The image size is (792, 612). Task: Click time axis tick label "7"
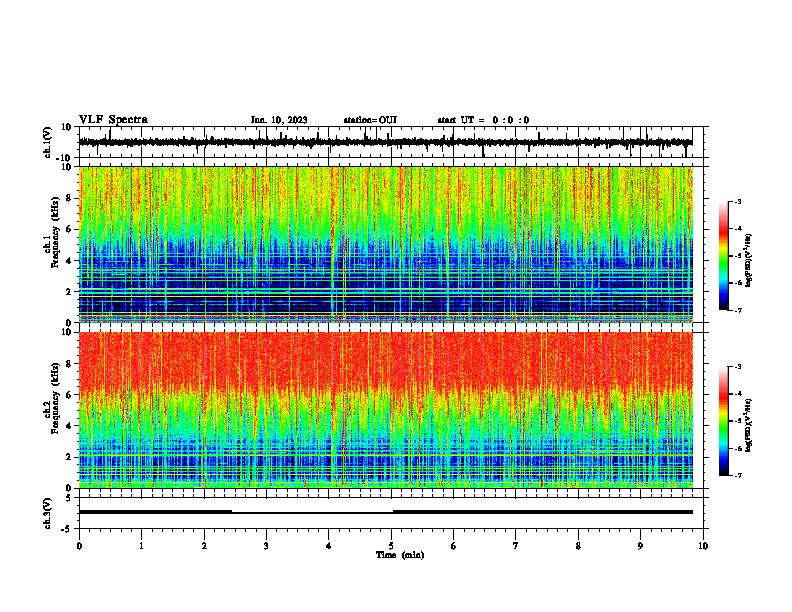point(516,546)
